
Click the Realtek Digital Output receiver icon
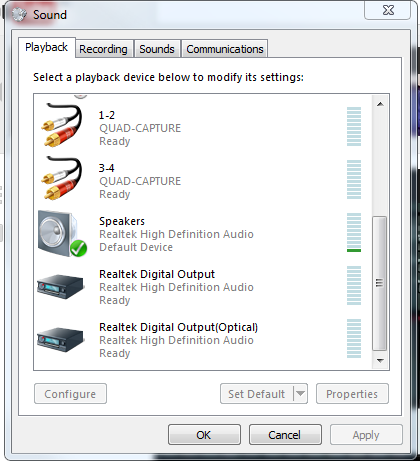(x=60, y=287)
